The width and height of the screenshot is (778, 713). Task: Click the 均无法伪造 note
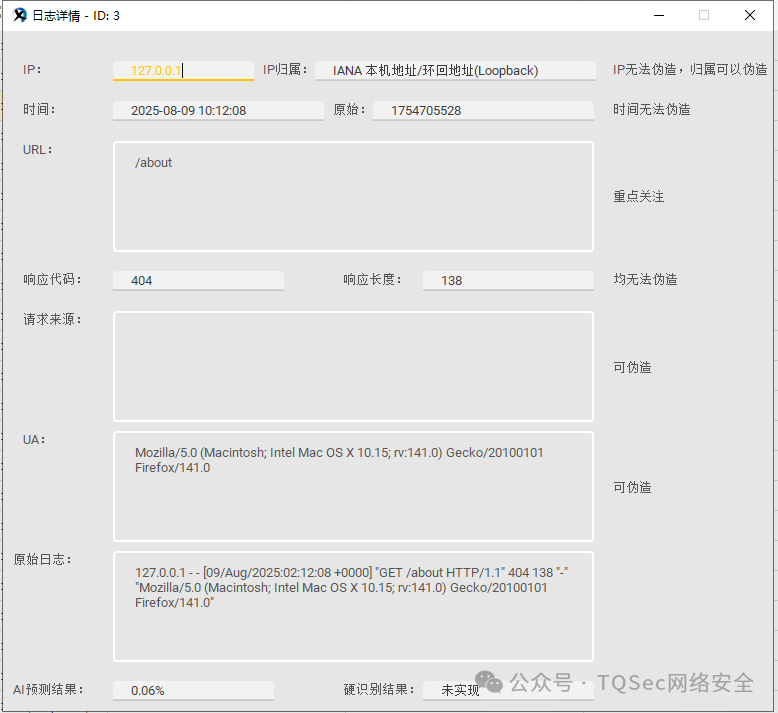[645, 279]
